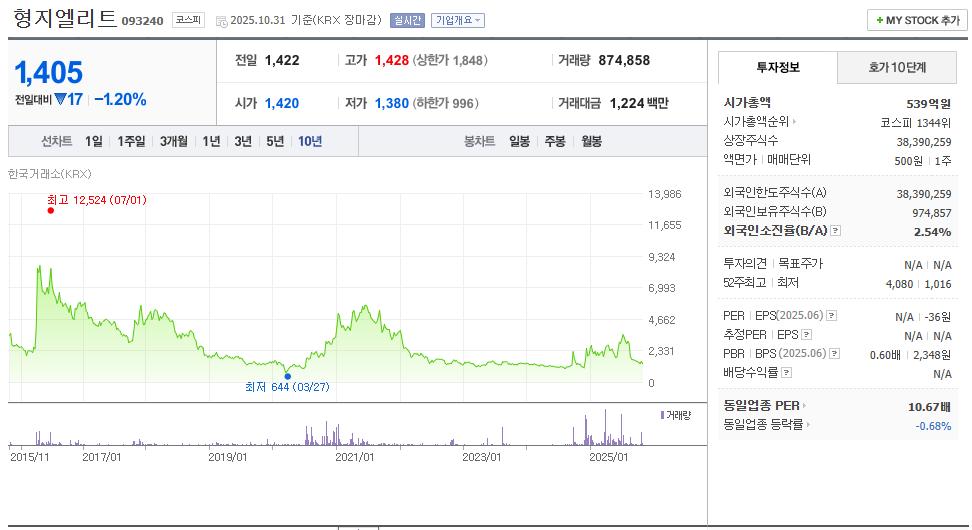Screen dimensions: 972x530
Task: Select 3년 line chart period
Action: (243, 141)
